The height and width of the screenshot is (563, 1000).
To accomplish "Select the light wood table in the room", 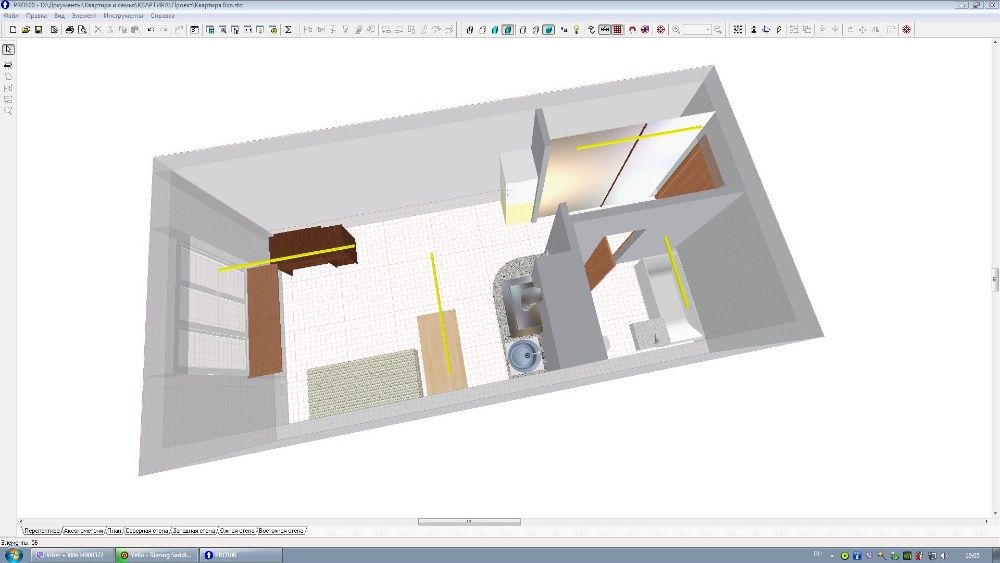I will click(x=442, y=353).
